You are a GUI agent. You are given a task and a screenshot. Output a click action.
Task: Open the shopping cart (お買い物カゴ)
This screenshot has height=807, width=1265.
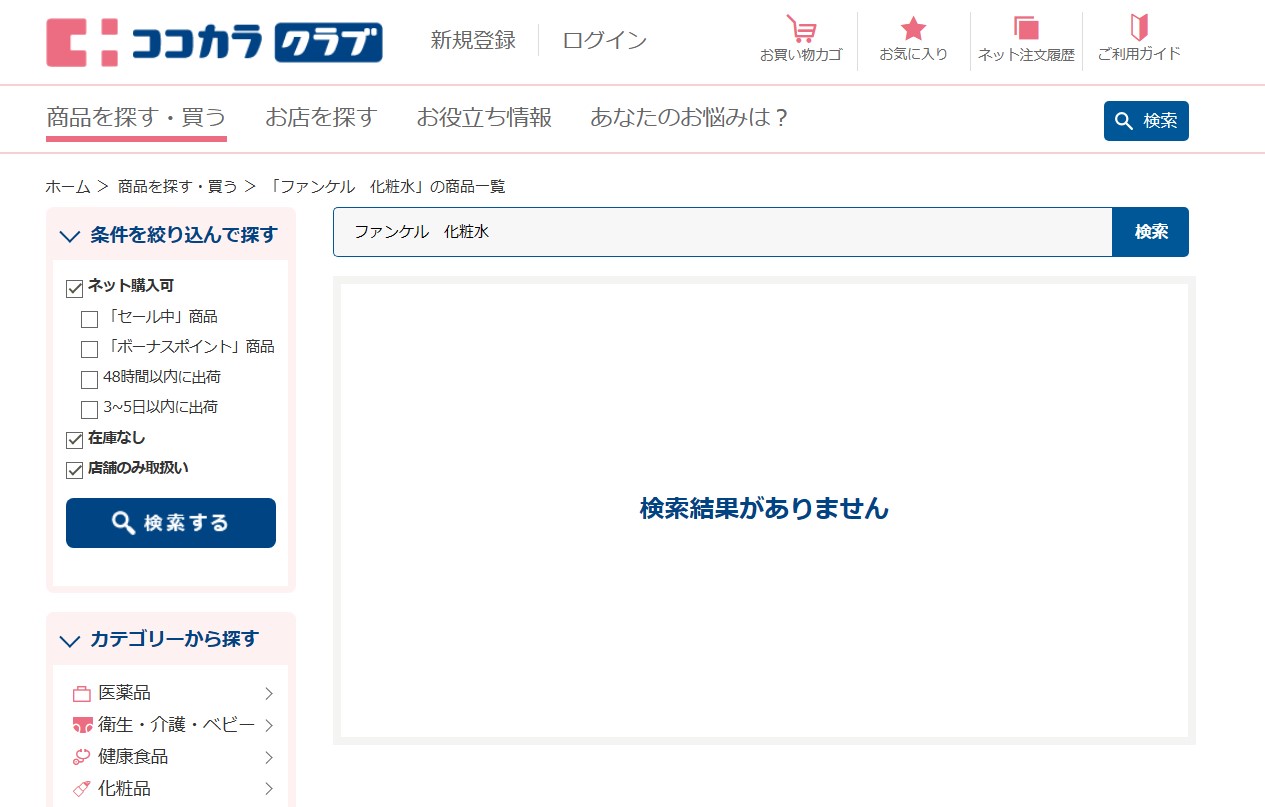coord(802,40)
